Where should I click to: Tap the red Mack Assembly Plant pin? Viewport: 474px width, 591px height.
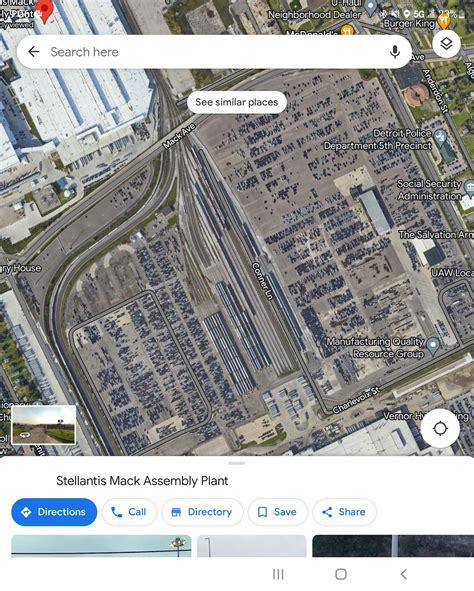point(46,11)
